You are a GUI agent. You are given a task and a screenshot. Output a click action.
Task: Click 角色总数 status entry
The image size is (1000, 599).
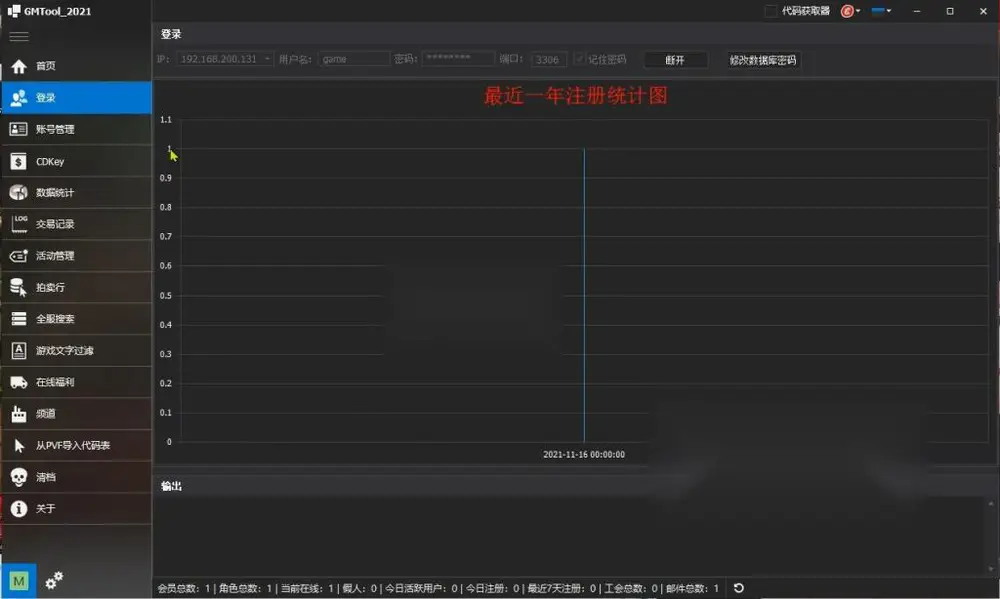[x=245, y=588]
